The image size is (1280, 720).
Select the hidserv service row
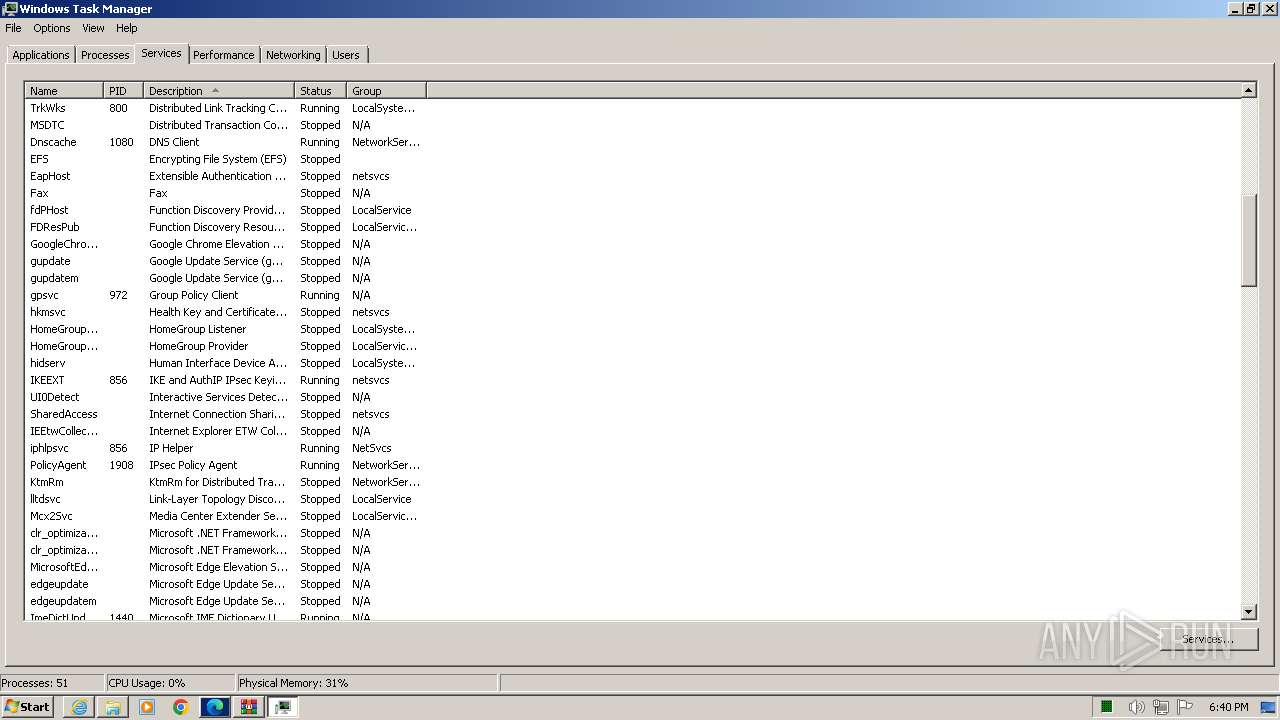[633, 363]
